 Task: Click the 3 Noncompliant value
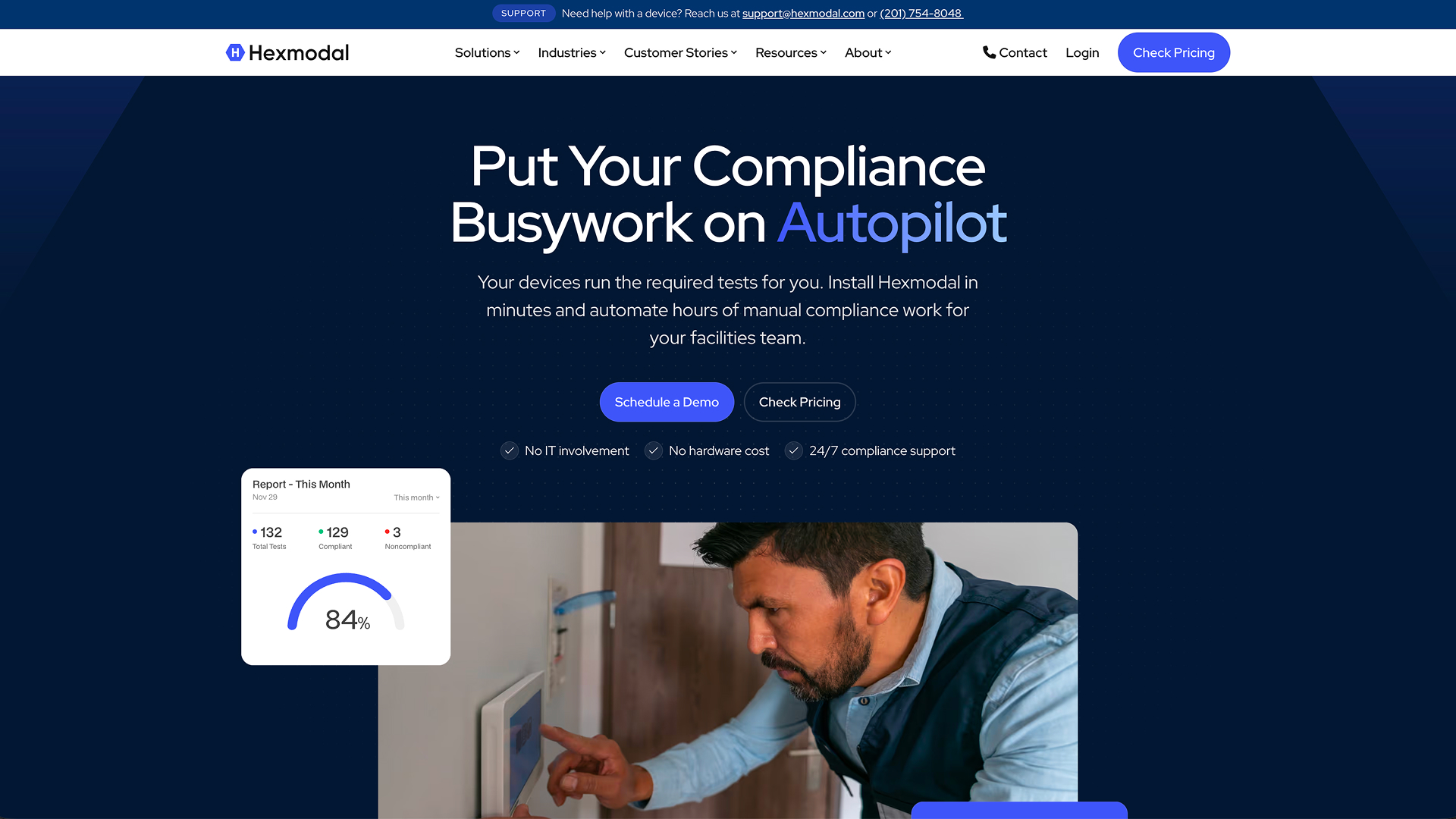click(x=397, y=532)
